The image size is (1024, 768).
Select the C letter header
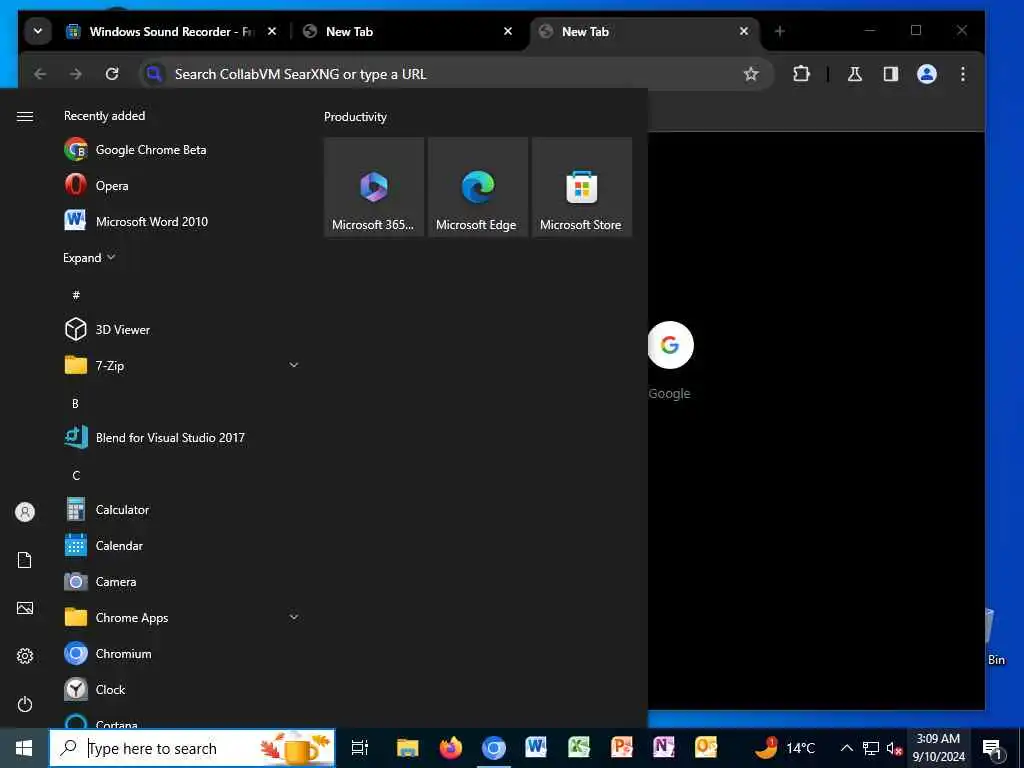click(x=76, y=475)
